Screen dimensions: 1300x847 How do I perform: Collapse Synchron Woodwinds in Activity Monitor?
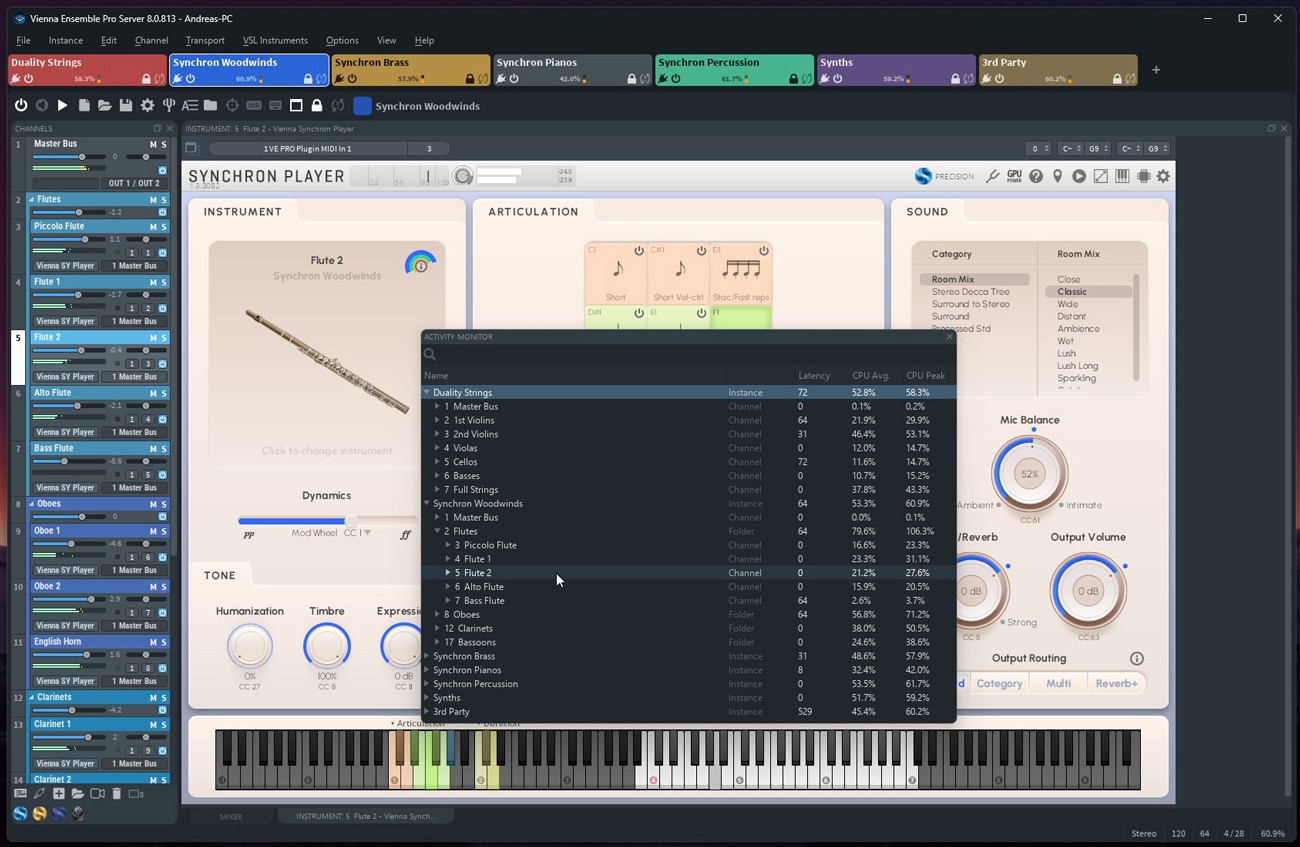[x=427, y=504]
